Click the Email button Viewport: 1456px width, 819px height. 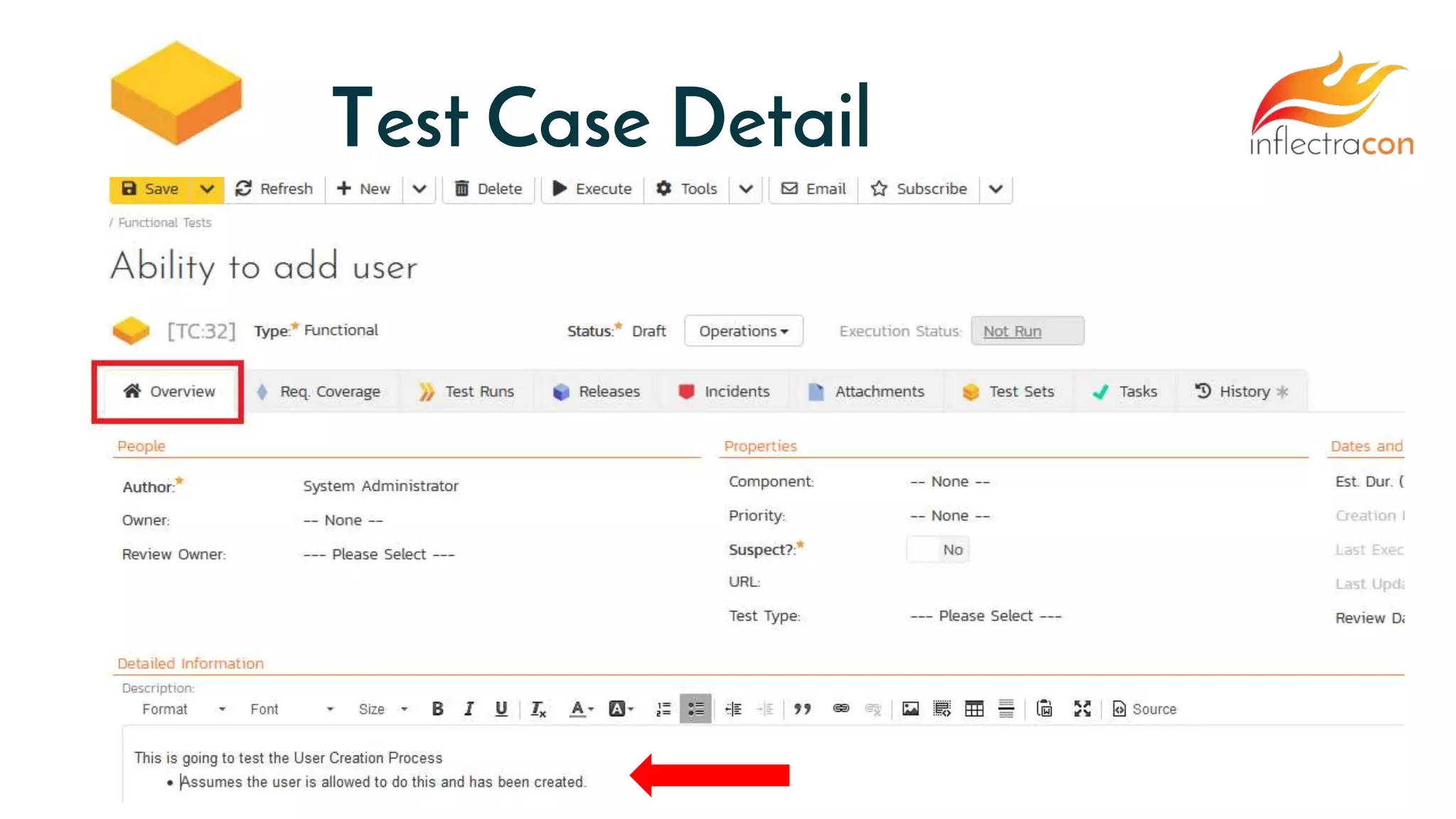[814, 189]
